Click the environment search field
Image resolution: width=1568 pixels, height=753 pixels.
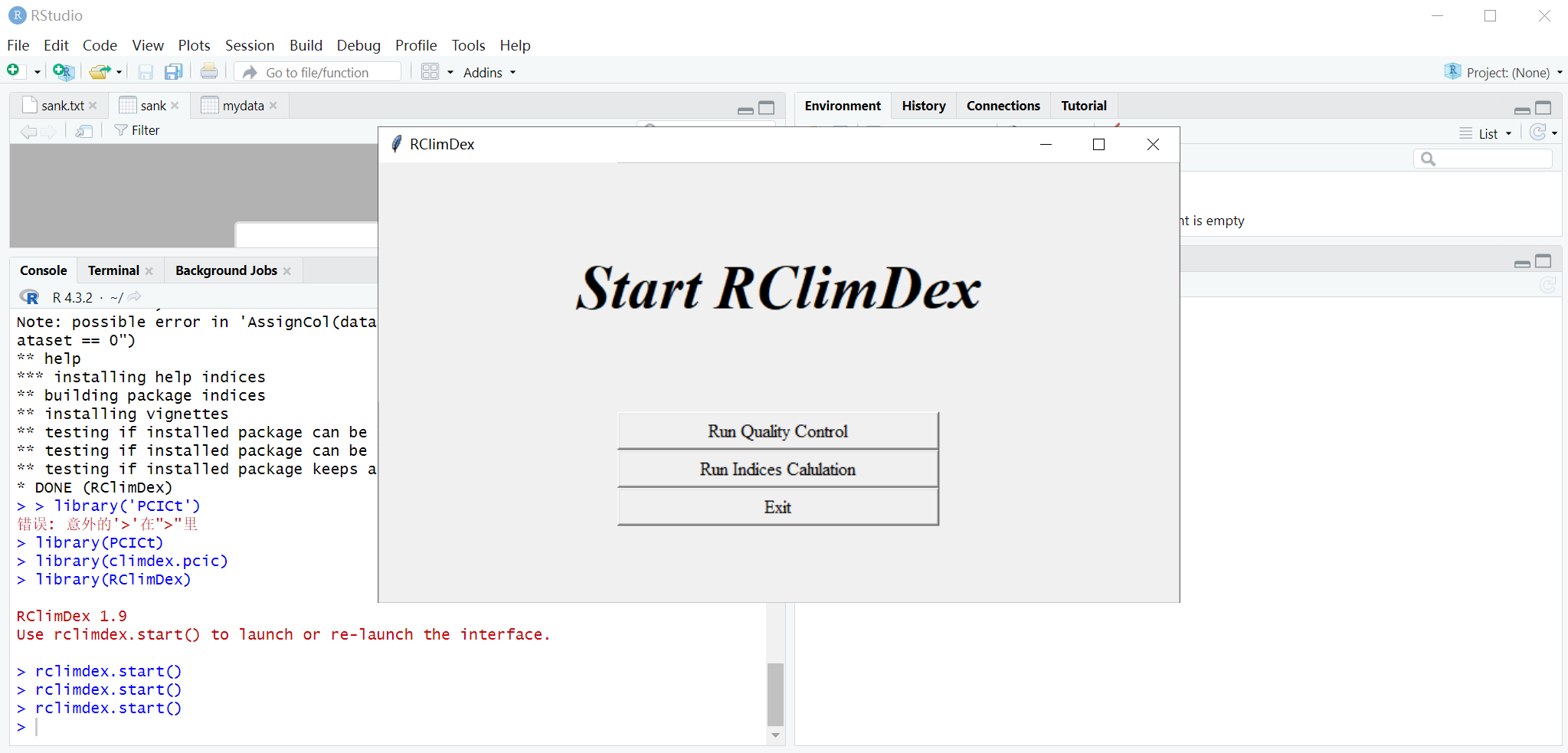(x=1482, y=159)
